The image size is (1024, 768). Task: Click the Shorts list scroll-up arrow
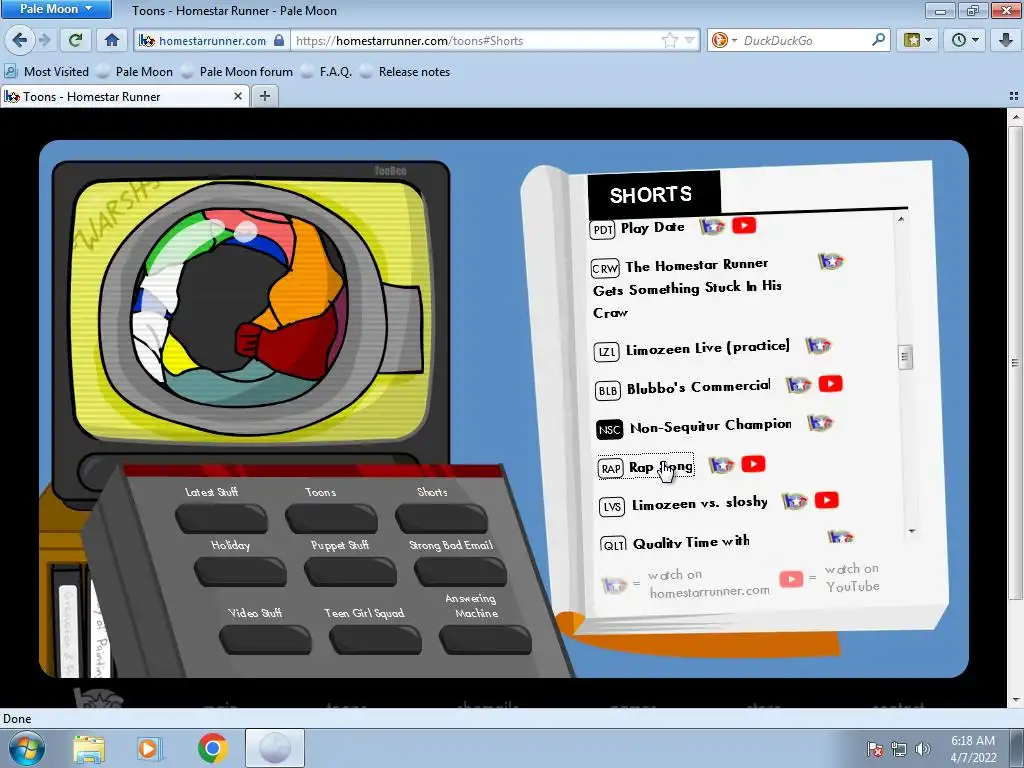(x=901, y=219)
